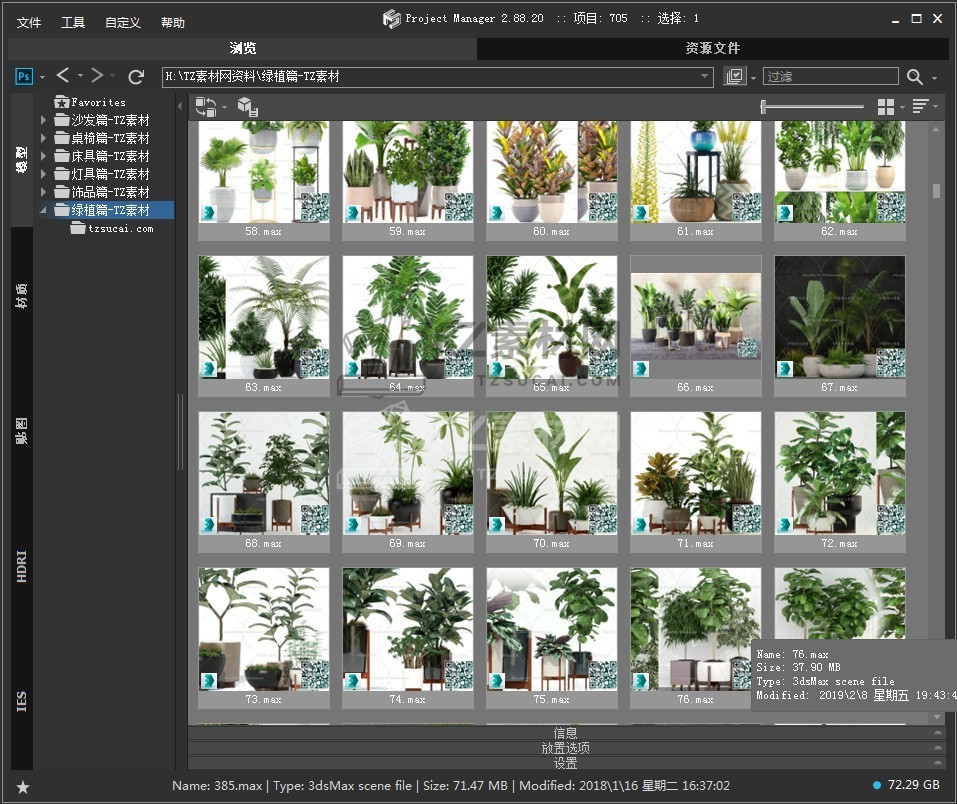Select the tzsucai.com subfolder
This screenshot has width=957, height=804.
coord(120,228)
